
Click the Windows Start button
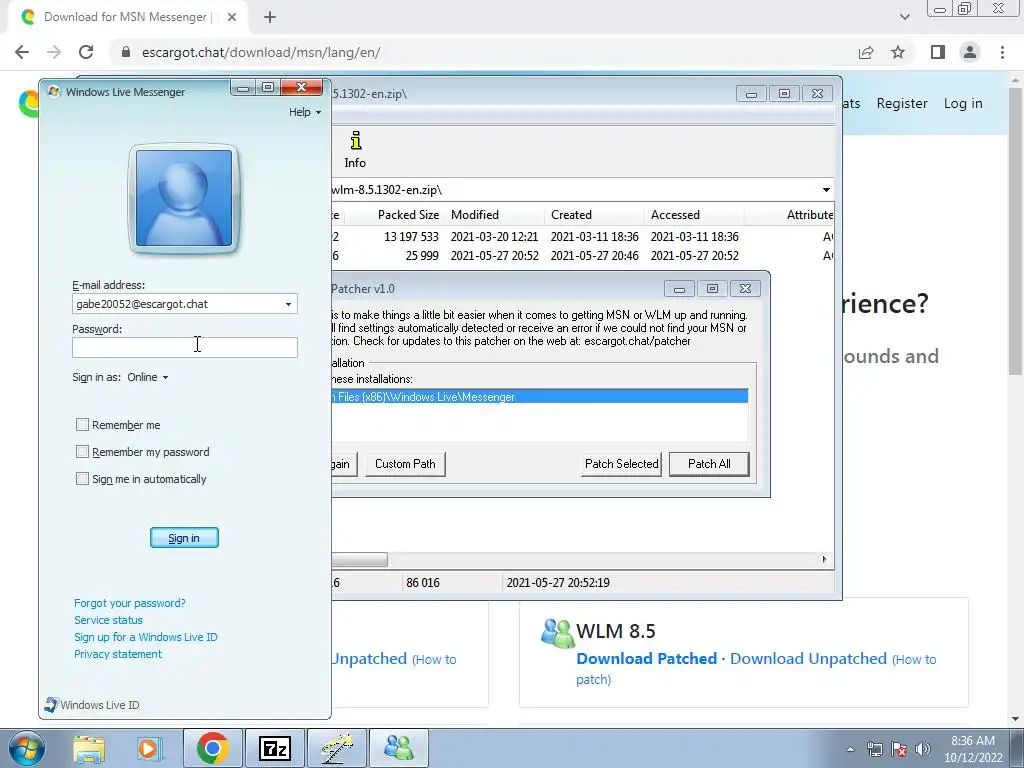click(26, 748)
